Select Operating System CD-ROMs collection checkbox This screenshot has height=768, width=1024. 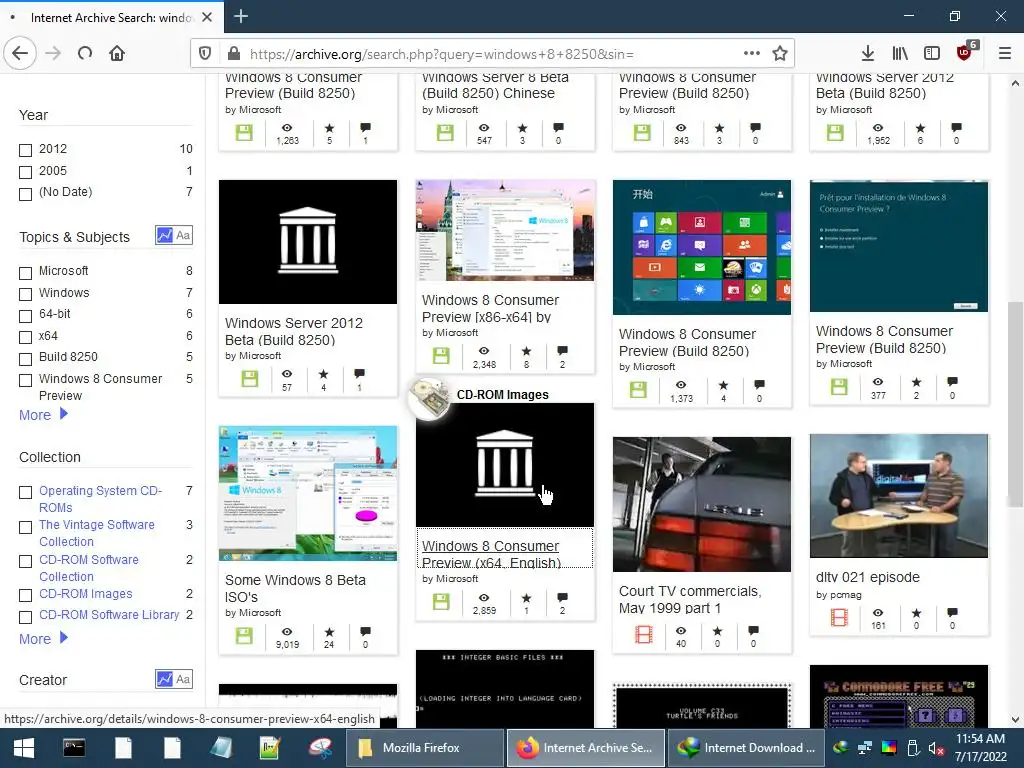tap(25, 492)
